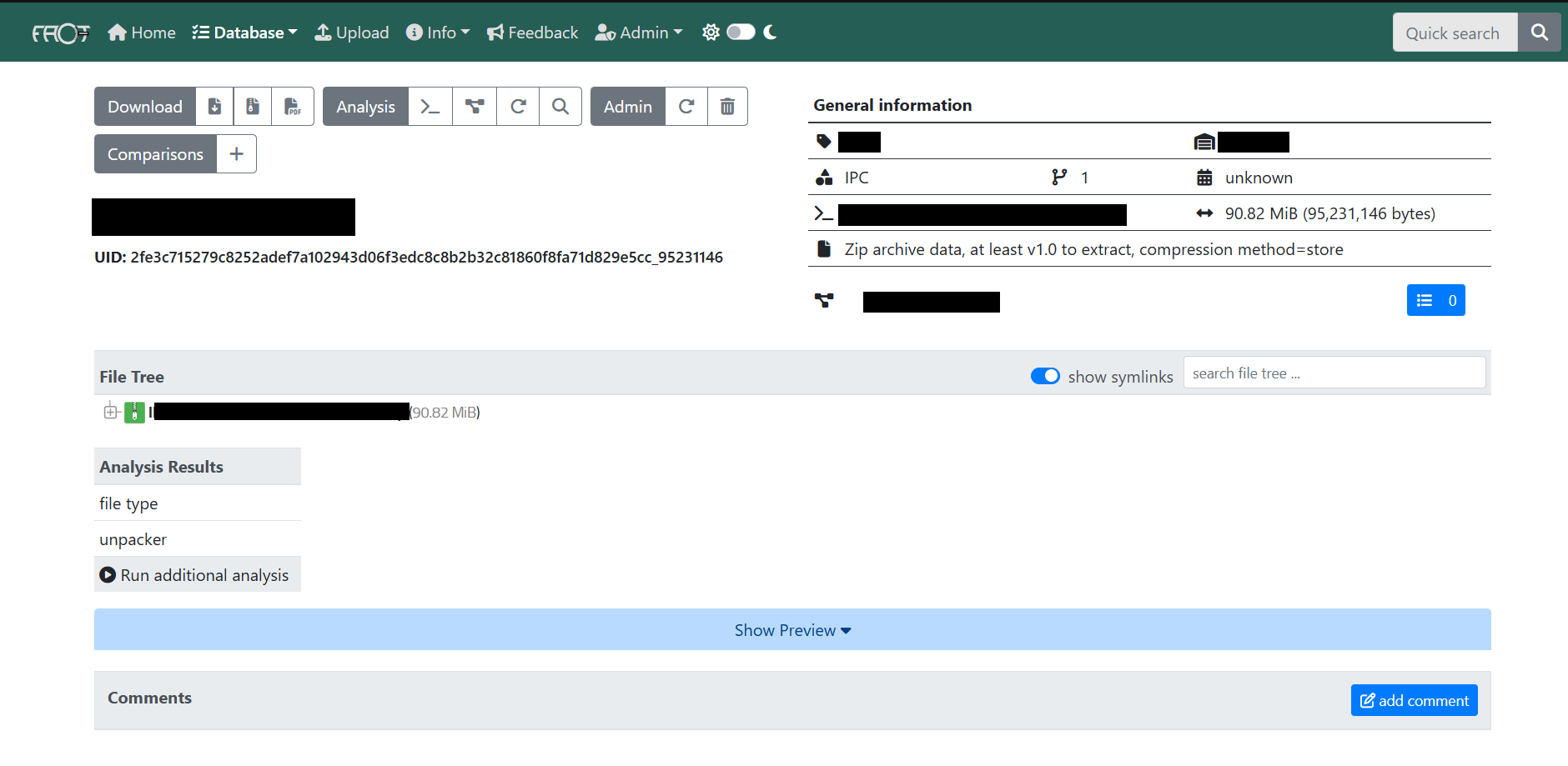Screen dimensions: 1568x766
Task: Click the FACT logo in navbar
Action: click(x=60, y=33)
